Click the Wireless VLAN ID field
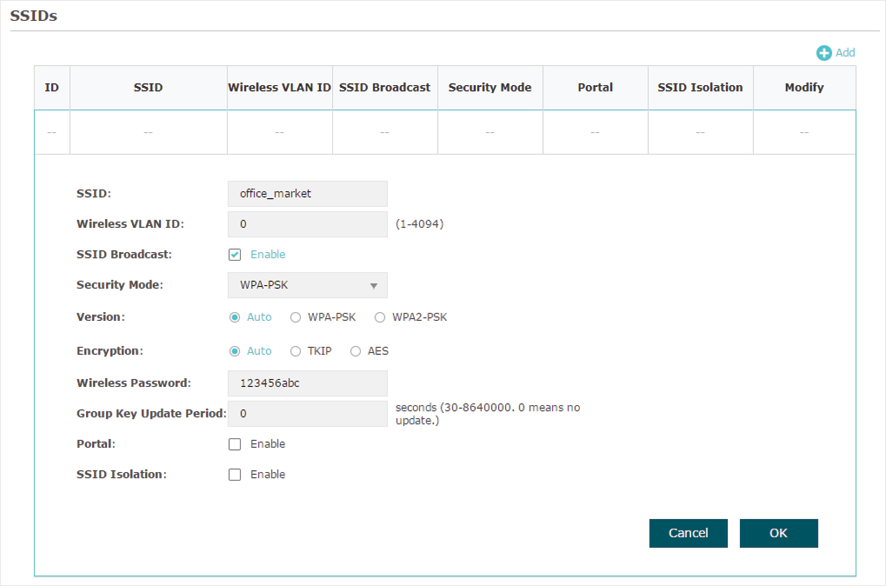 [x=307, y=224]
